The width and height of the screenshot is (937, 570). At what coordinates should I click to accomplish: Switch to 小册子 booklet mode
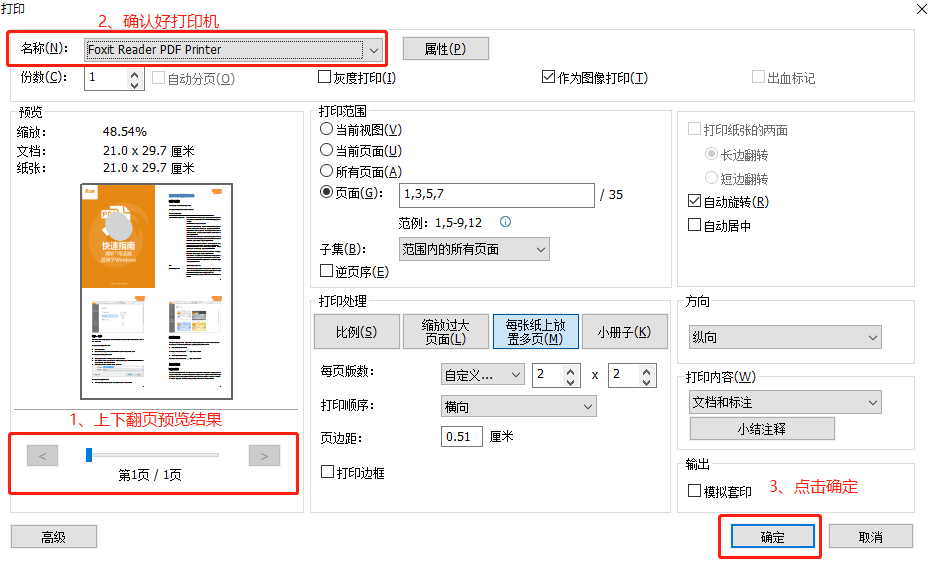[624, 332]
